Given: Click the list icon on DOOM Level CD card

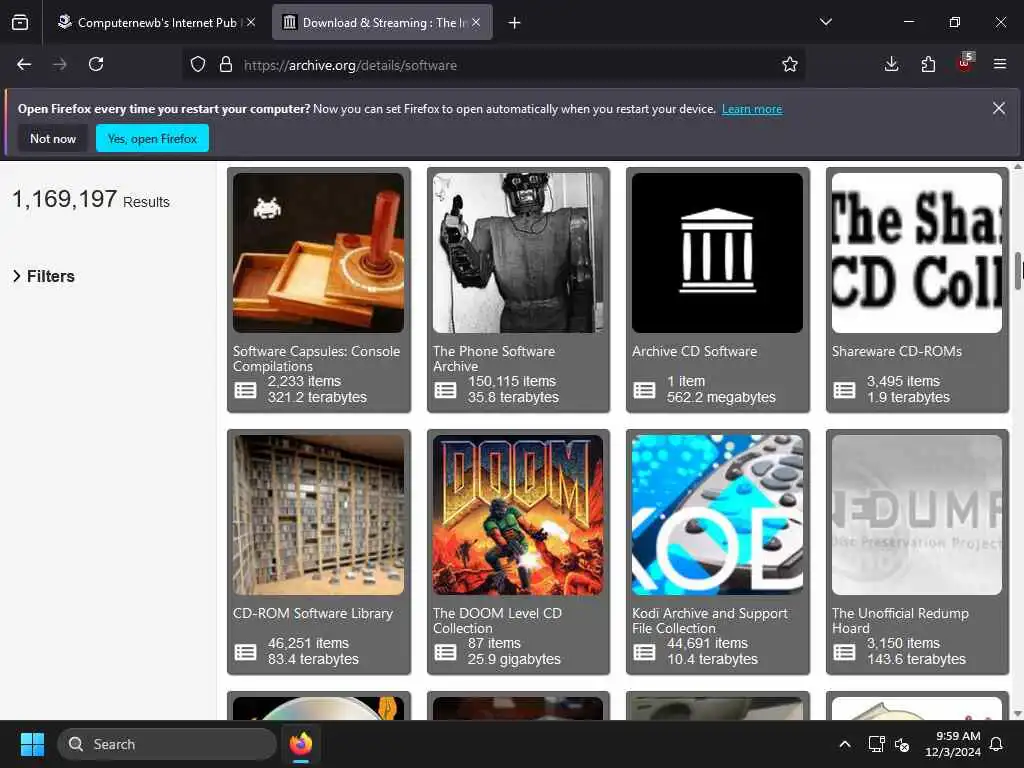Looking at the screenshot, I should pos(445,652).
